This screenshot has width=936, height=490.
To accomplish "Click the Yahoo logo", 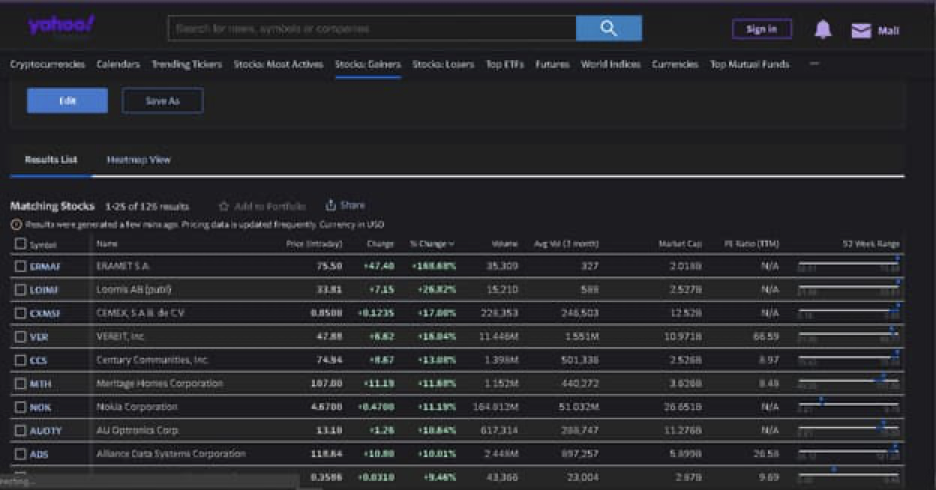I will [x=61, y=25].
